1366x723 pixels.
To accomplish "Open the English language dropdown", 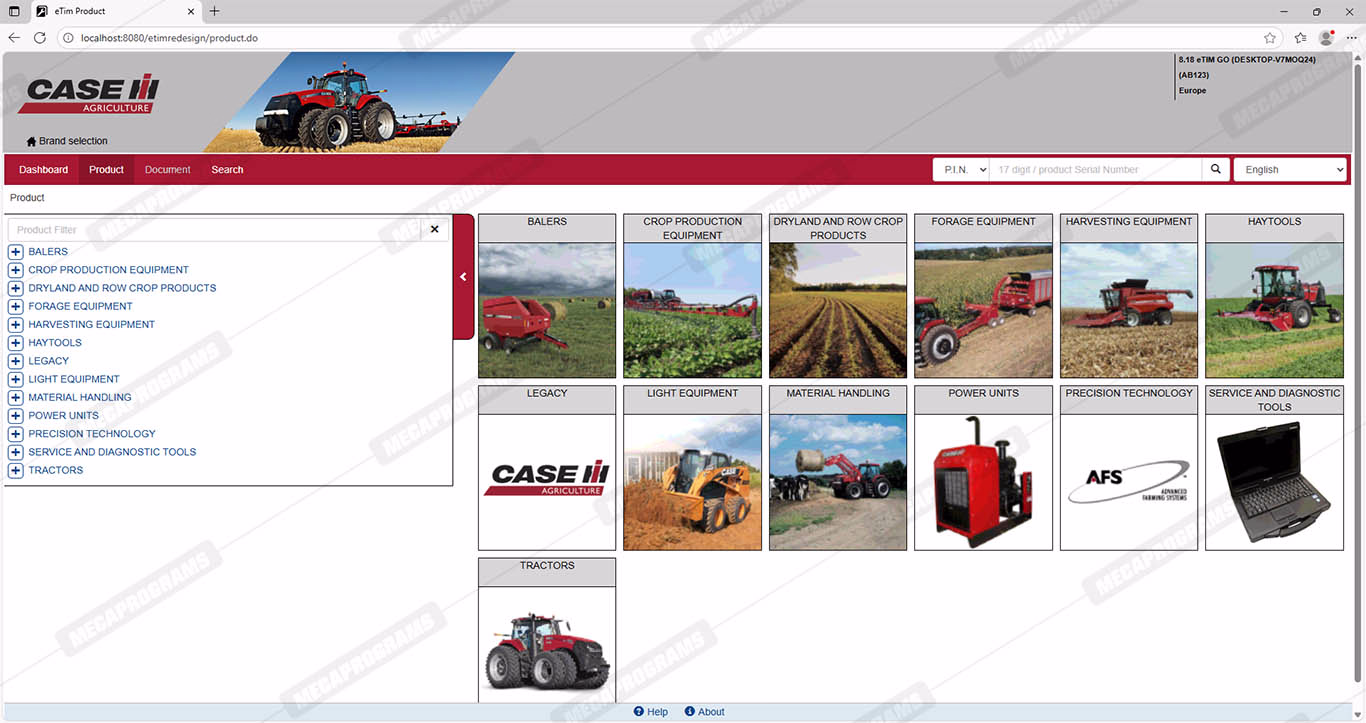I will tap(1291, 170).
